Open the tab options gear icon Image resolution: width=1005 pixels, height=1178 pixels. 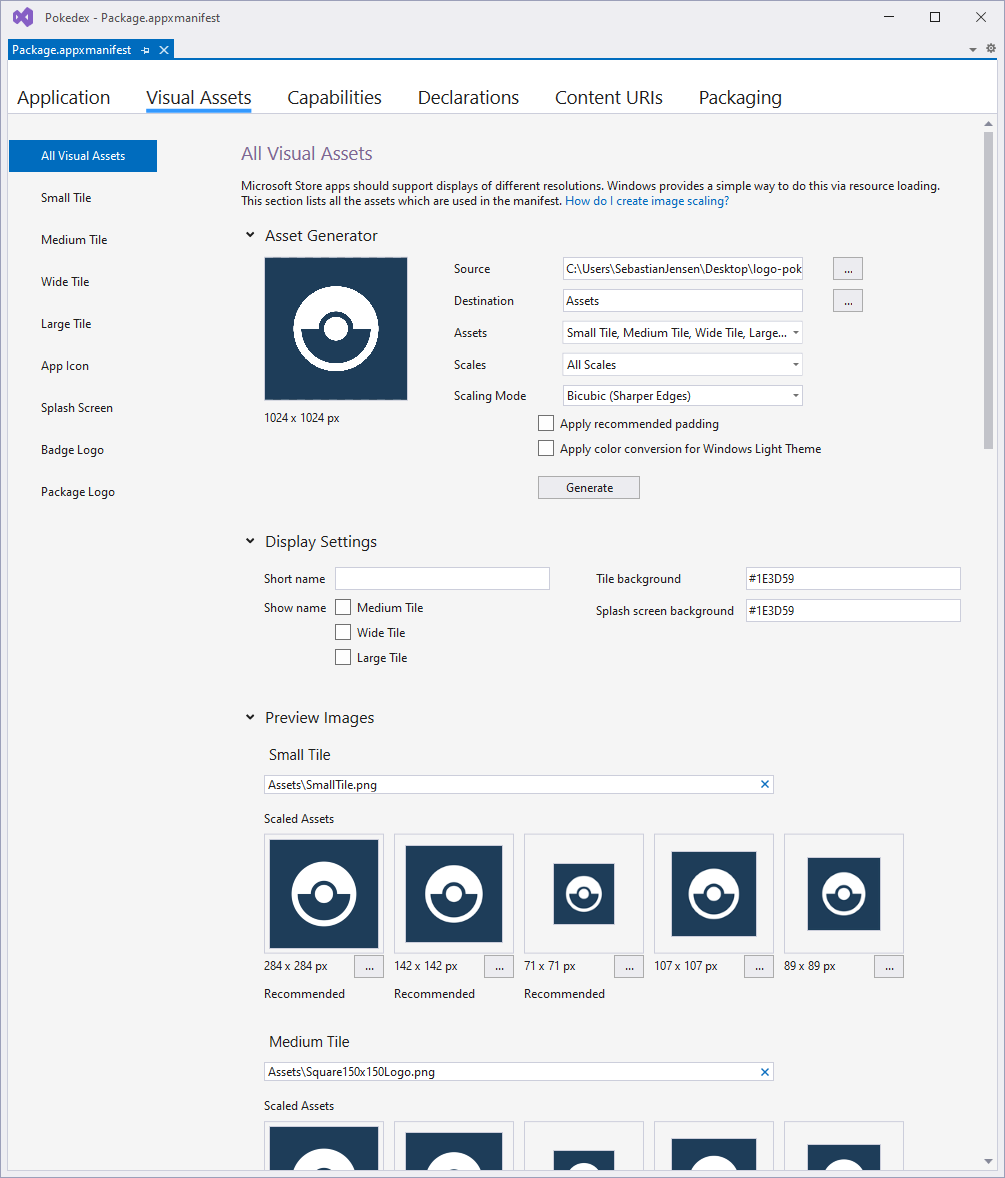click(x=991, y=48)
